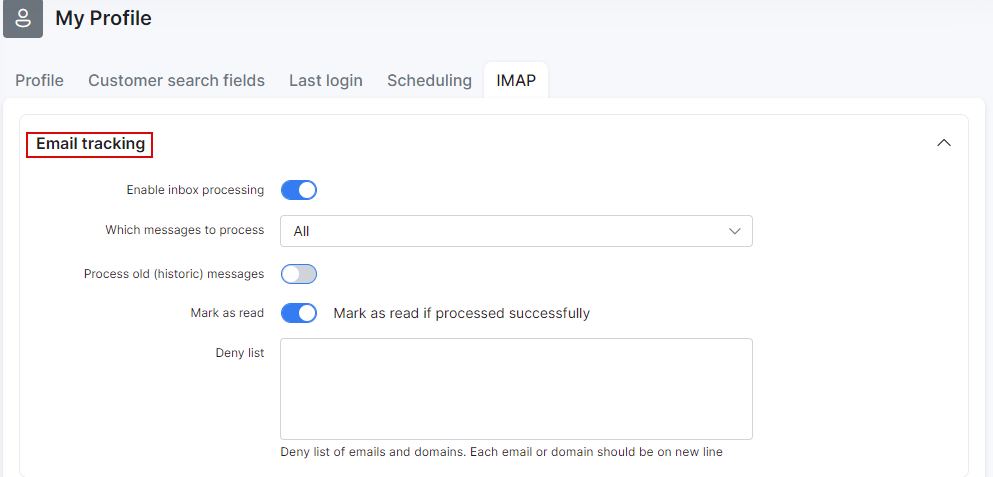Click the user profile avatar icon
993x477 pixels.
tap(23, 19)
